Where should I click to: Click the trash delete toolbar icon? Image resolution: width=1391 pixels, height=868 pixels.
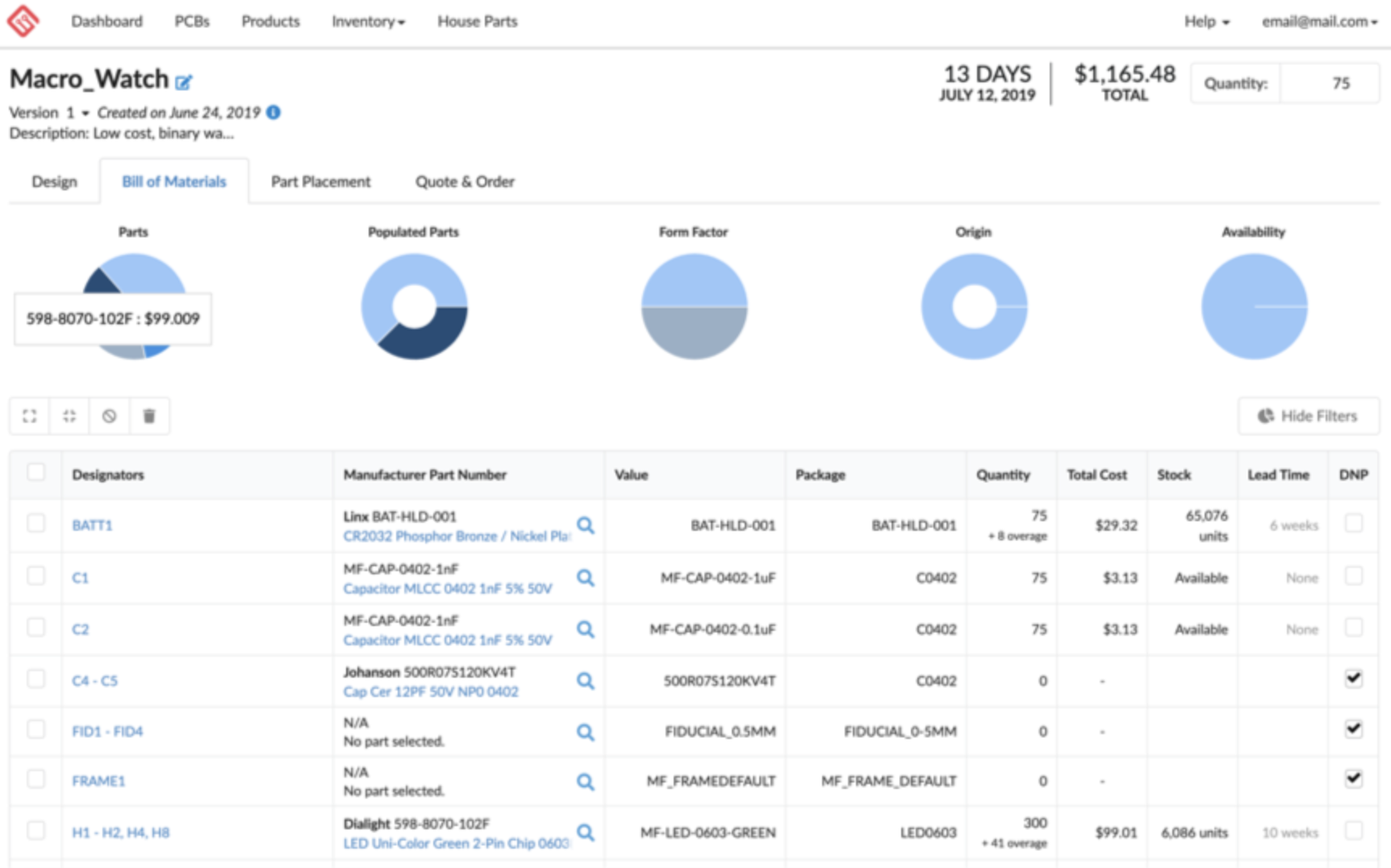pos(149,416)
